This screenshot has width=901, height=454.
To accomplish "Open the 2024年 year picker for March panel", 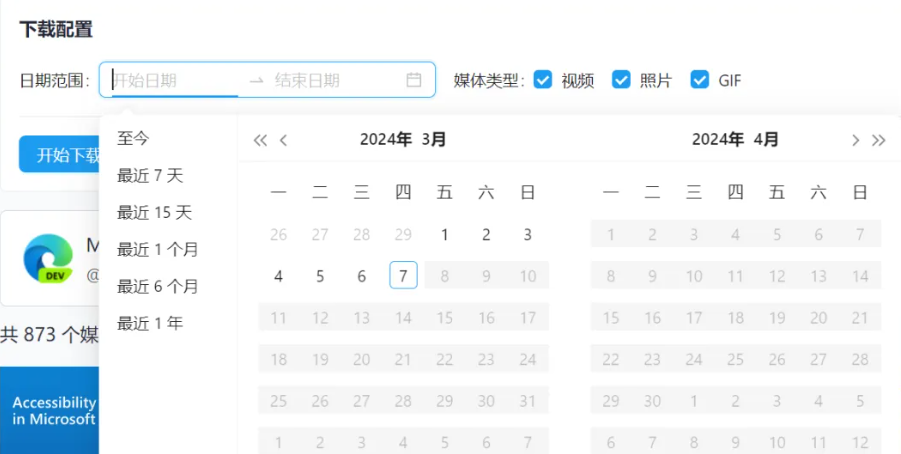I will click(386, 140).
